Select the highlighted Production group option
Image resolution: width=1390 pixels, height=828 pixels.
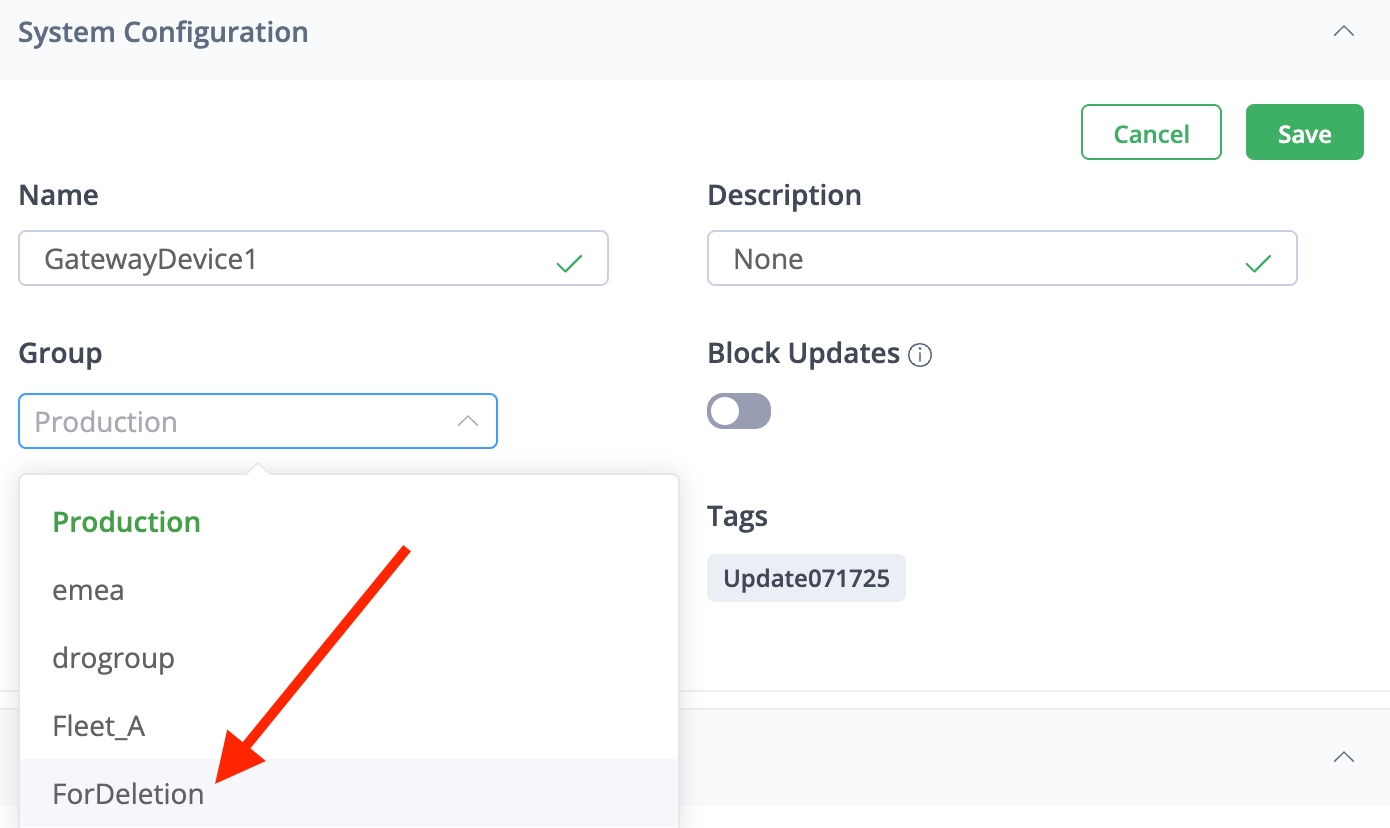[x=127, y=522]
